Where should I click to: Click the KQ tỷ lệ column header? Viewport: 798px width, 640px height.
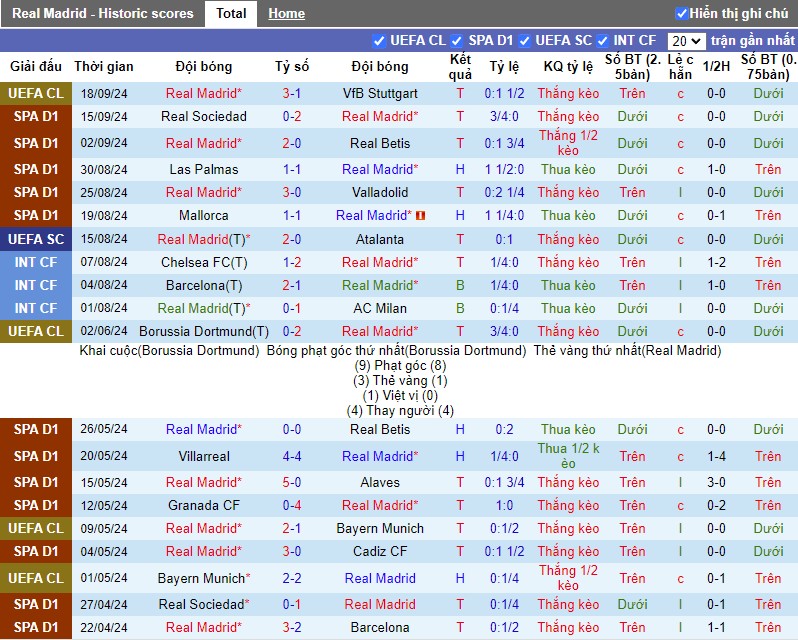568,67
